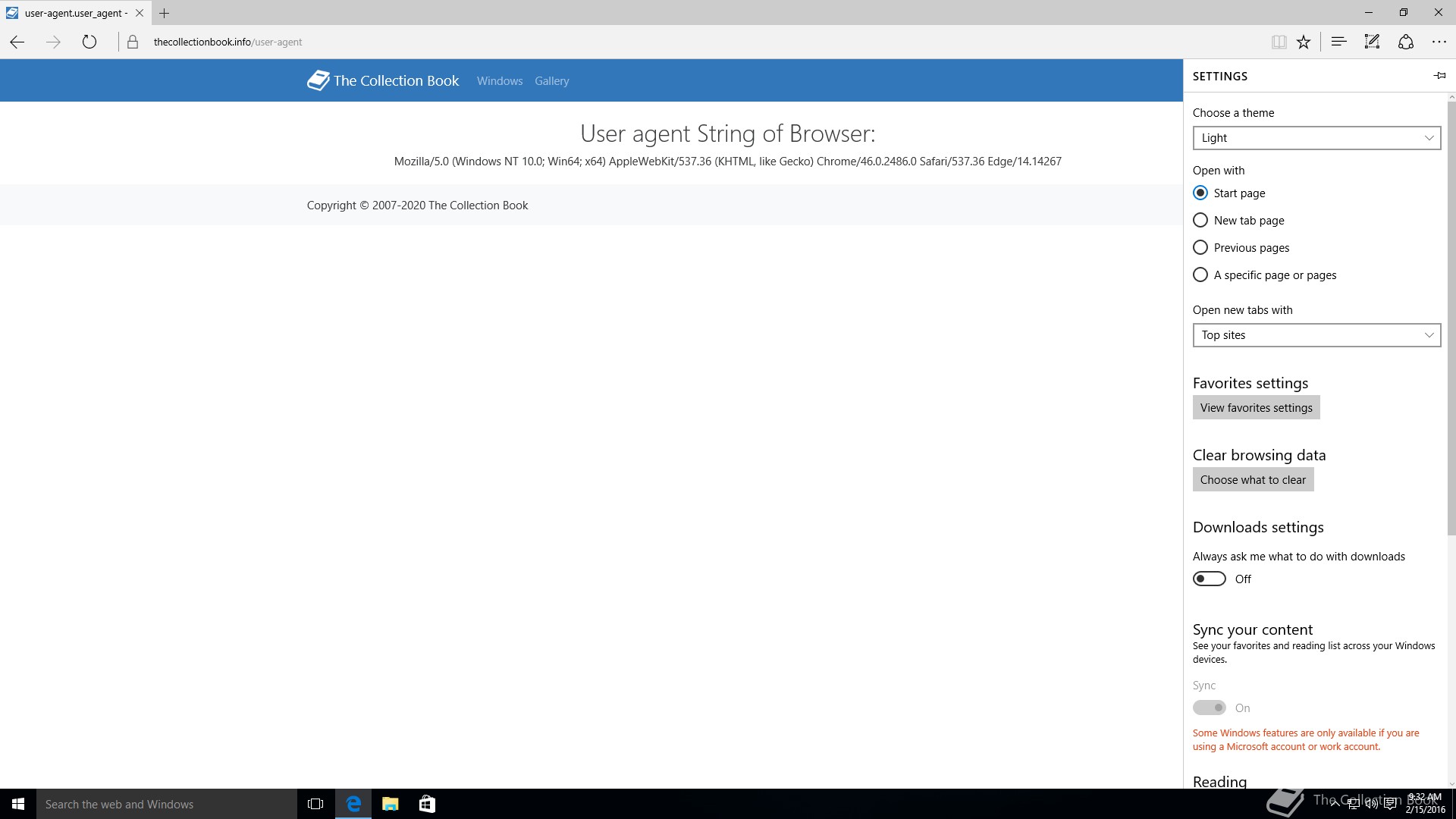Viewport: 1456px width, 819px height.
Task: Add page to favorites star icon
Action: click(x=1304, y=42)
